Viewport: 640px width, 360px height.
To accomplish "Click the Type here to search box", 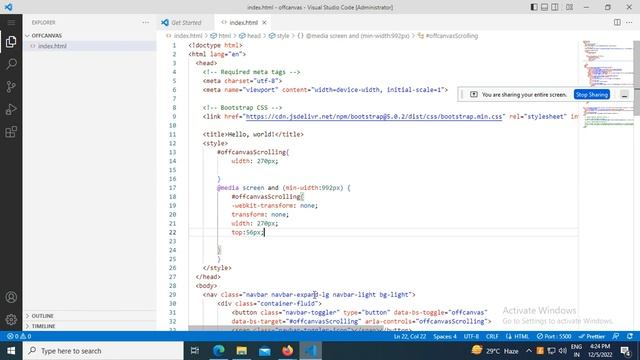I will [x=103, y=351].
